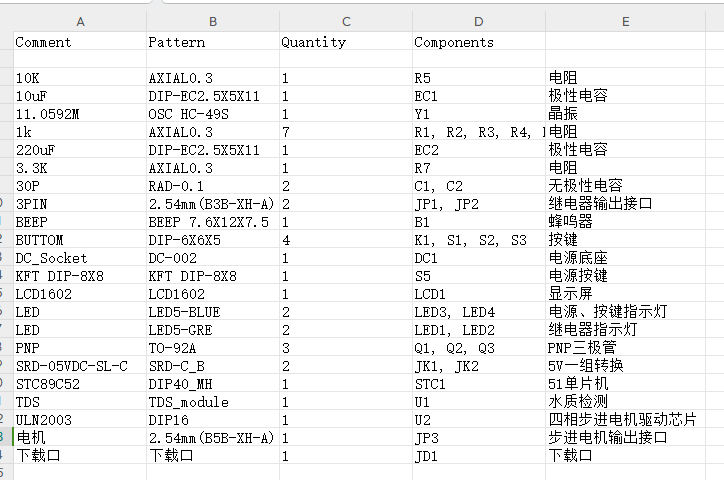Select column B header

(x=212, y=21)
